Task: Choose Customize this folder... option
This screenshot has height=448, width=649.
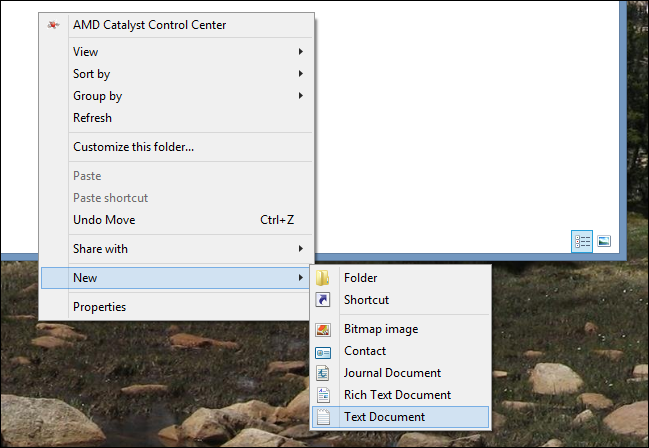Action: (133, 147)
